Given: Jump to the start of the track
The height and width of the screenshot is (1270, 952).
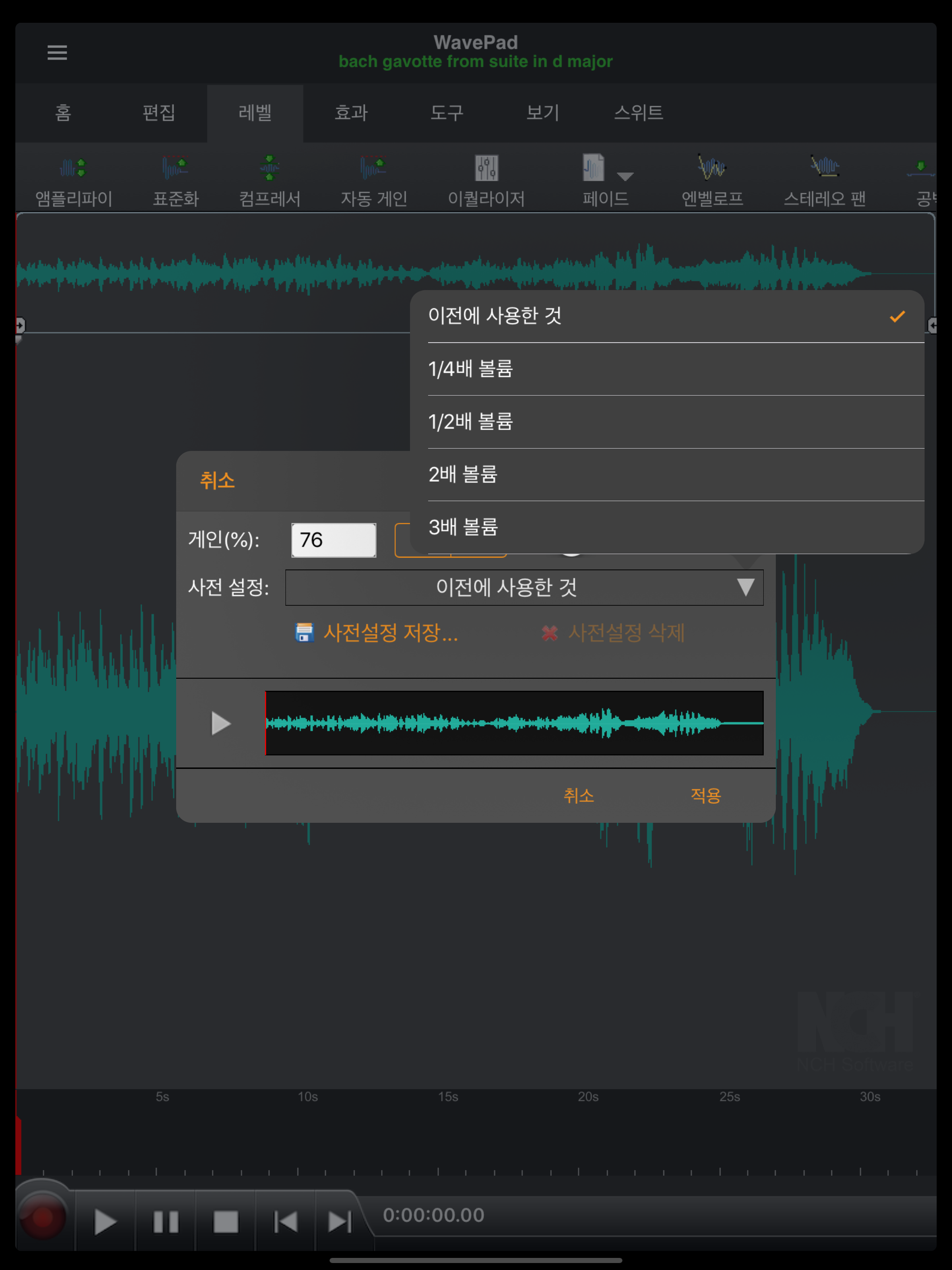Looking at the screenshot, I should tap(285, 1221).
